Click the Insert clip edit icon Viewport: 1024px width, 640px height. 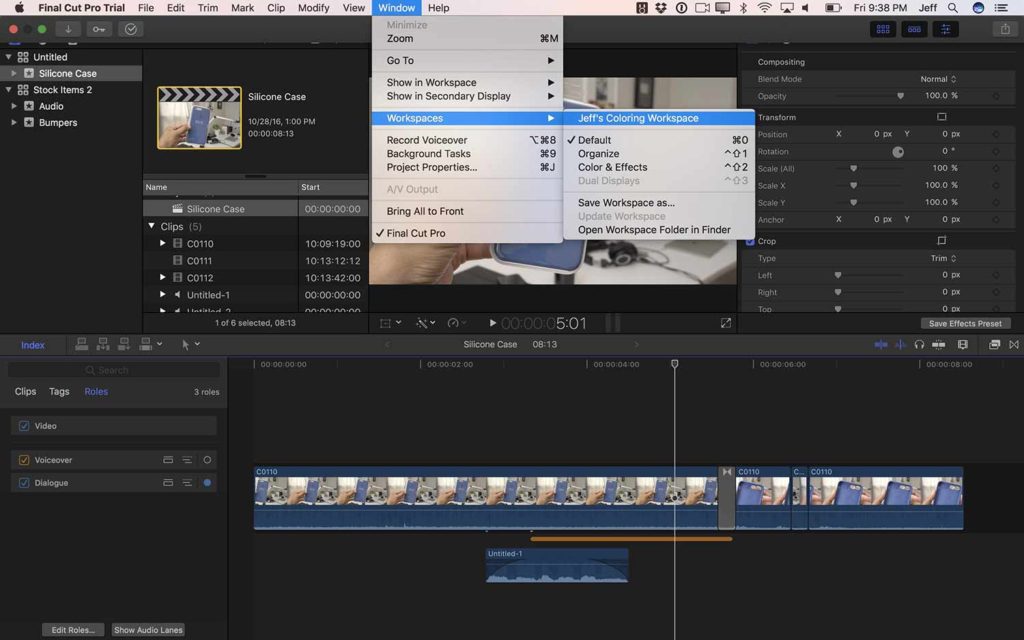tap(102, 345)
